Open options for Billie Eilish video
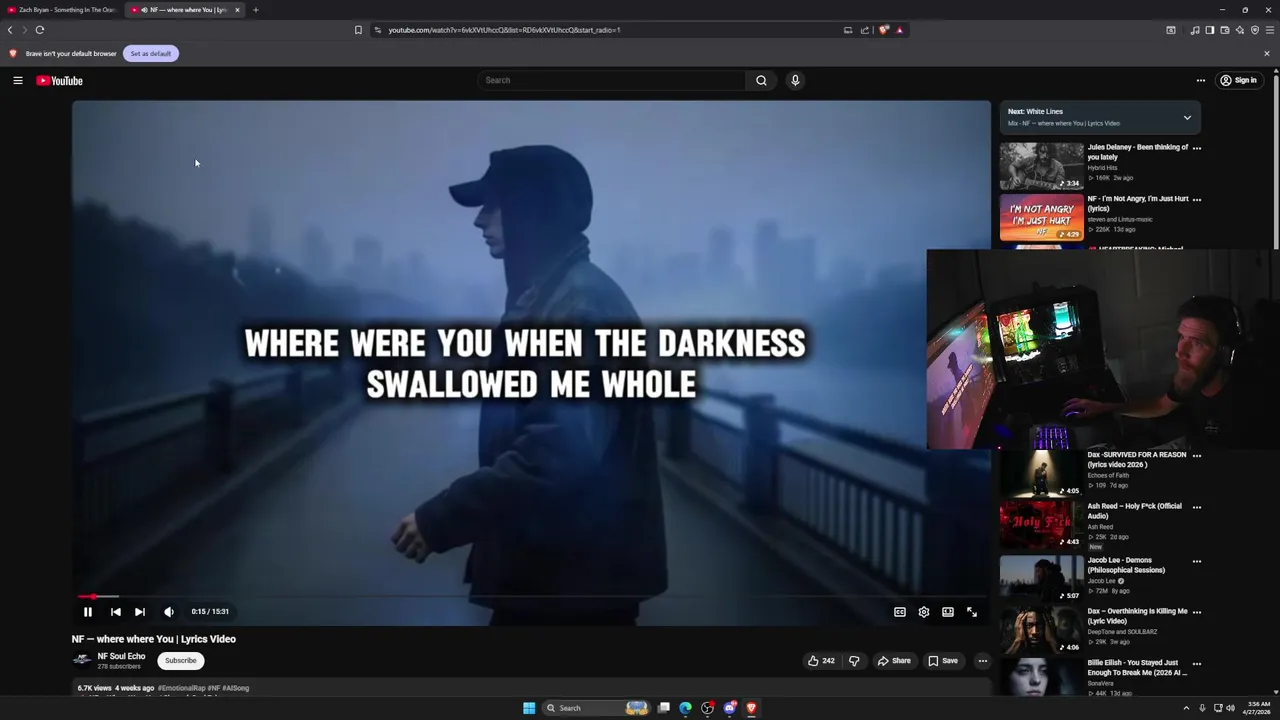Screen dimensions: 1280x720 1197,663
